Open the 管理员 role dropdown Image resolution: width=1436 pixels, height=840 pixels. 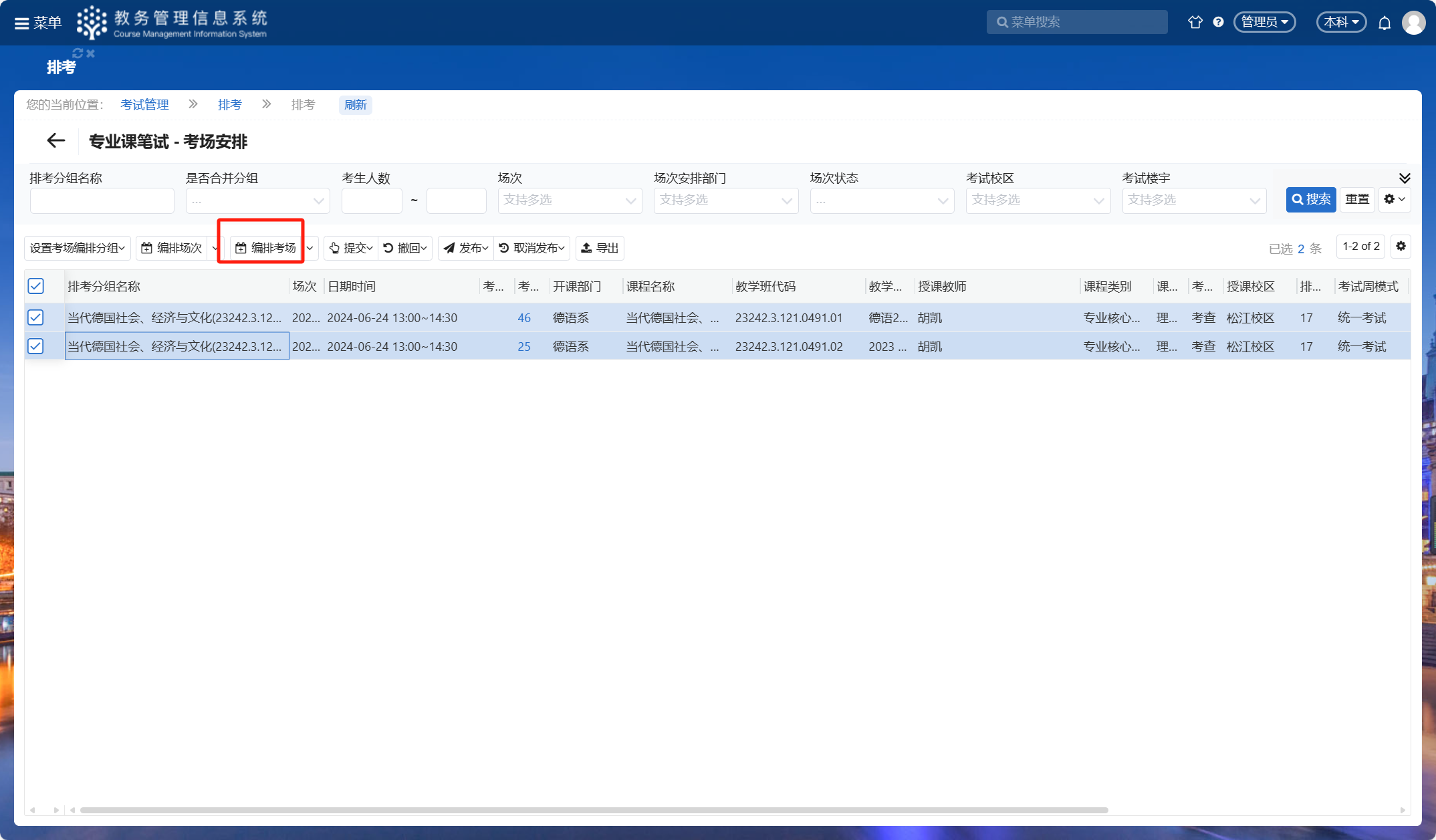click(1264, 22)
